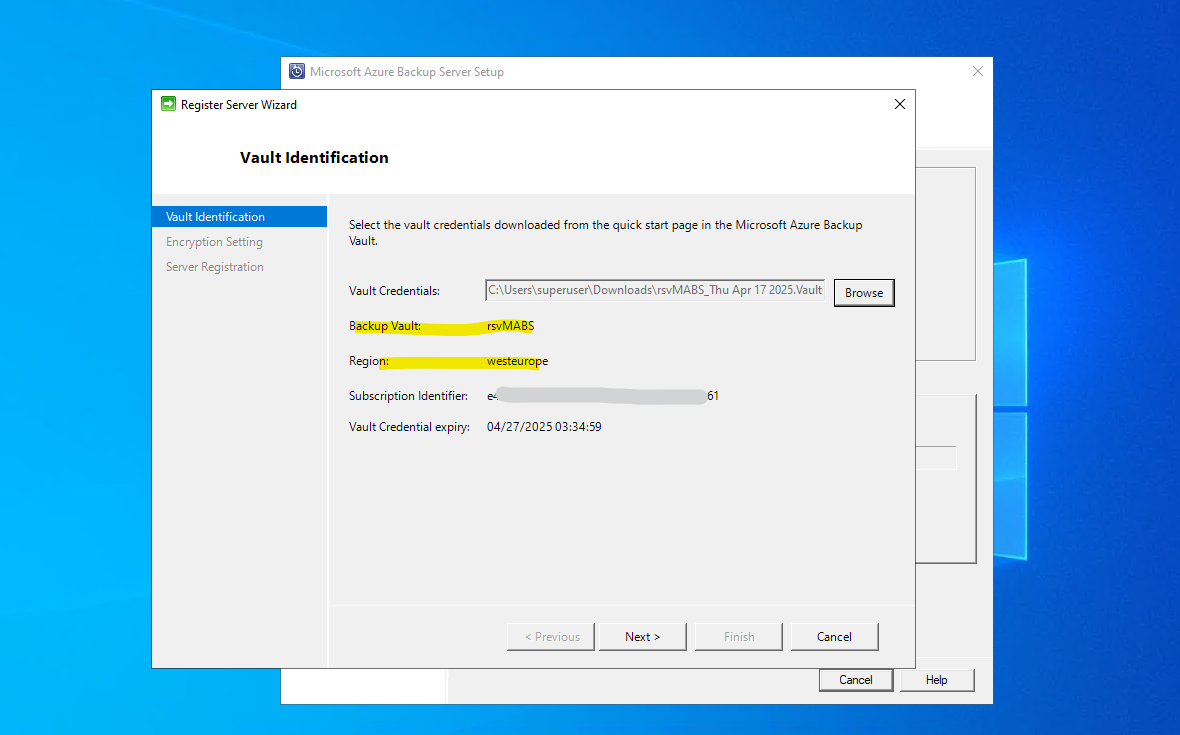Image resolution: width=1180 pixels, height=735 pixels.
Task: Select the Server Registration step
Action: (x=214, y=267)
